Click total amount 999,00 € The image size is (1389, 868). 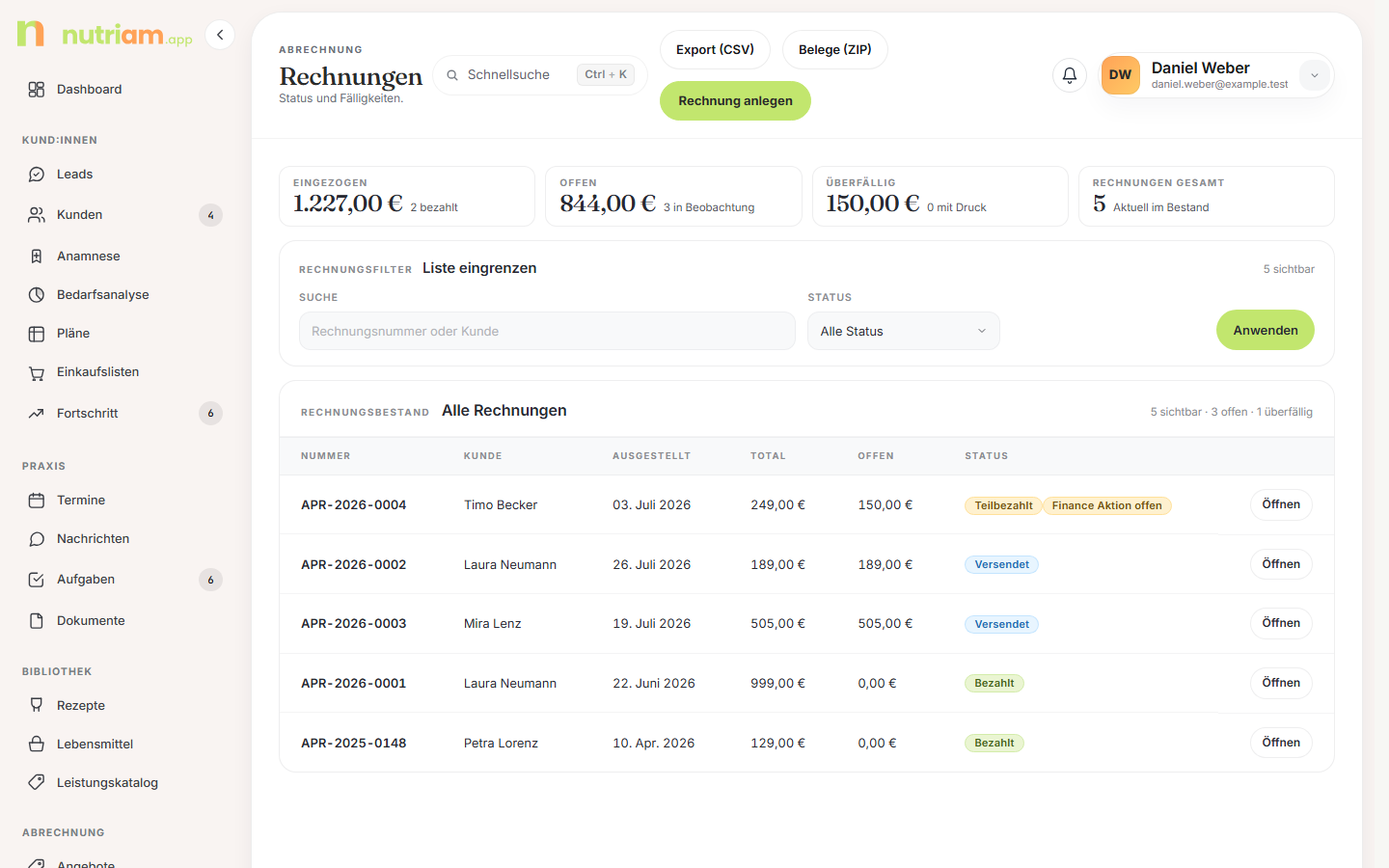pos(777,684)
